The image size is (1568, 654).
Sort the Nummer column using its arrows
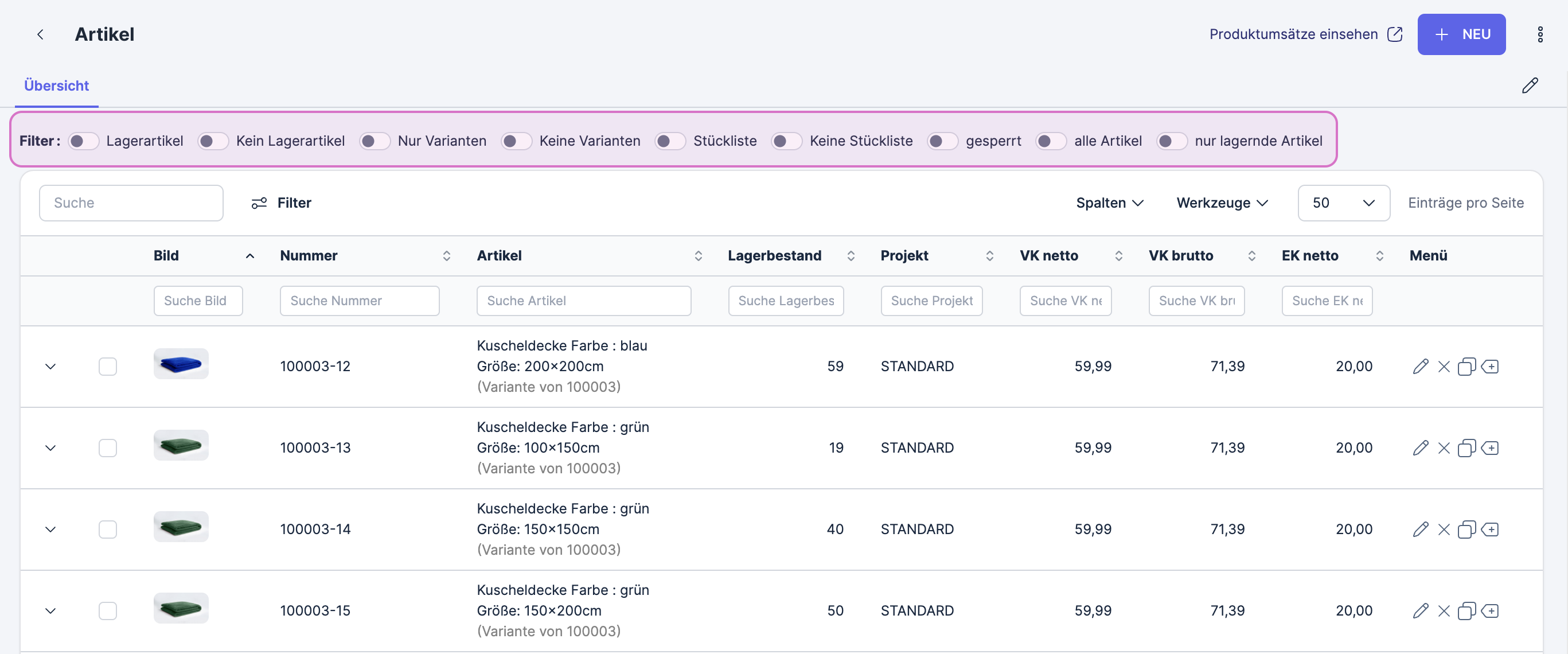(446, 256)
